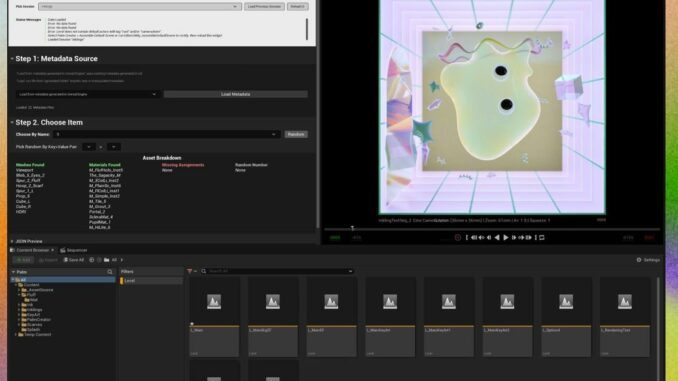Jump to the start of the sequence
The height and width of the screenshot is (381, 678).
[474, 237]
